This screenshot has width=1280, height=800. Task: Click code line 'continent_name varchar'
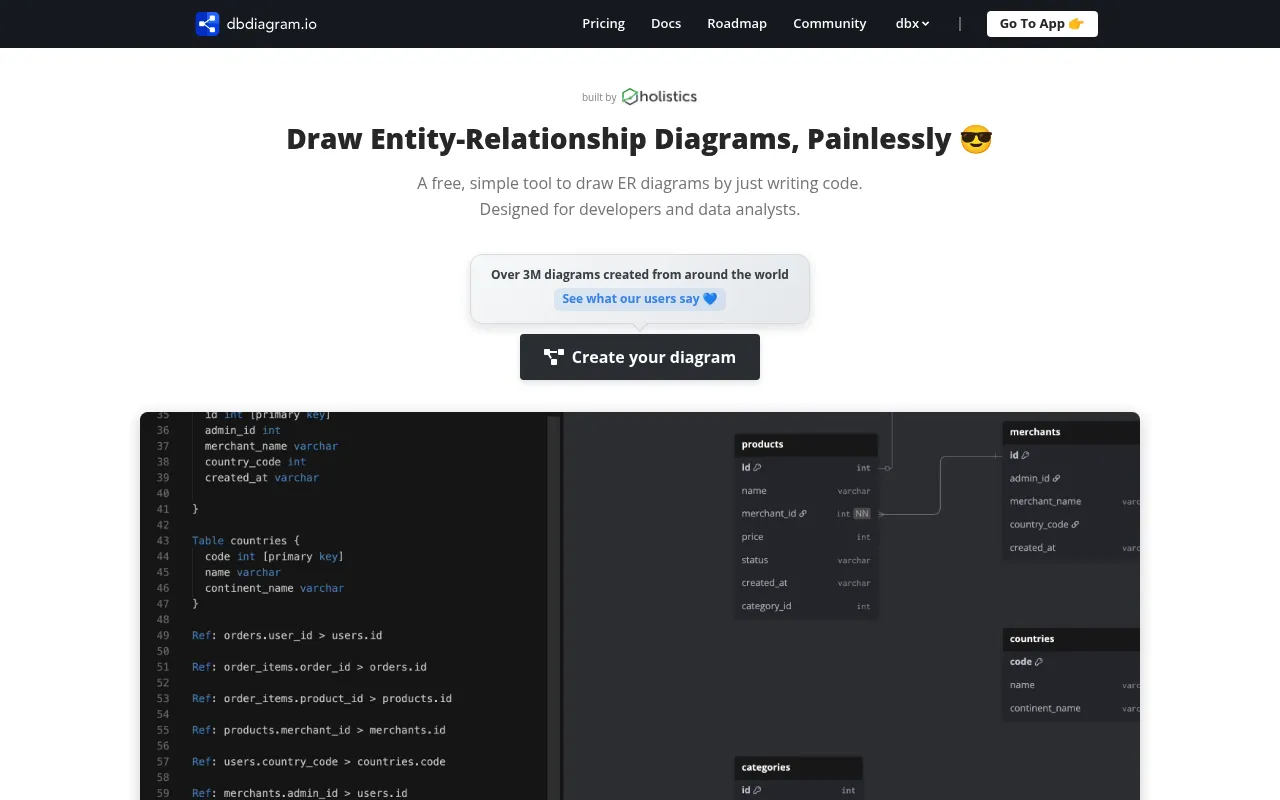274,588
